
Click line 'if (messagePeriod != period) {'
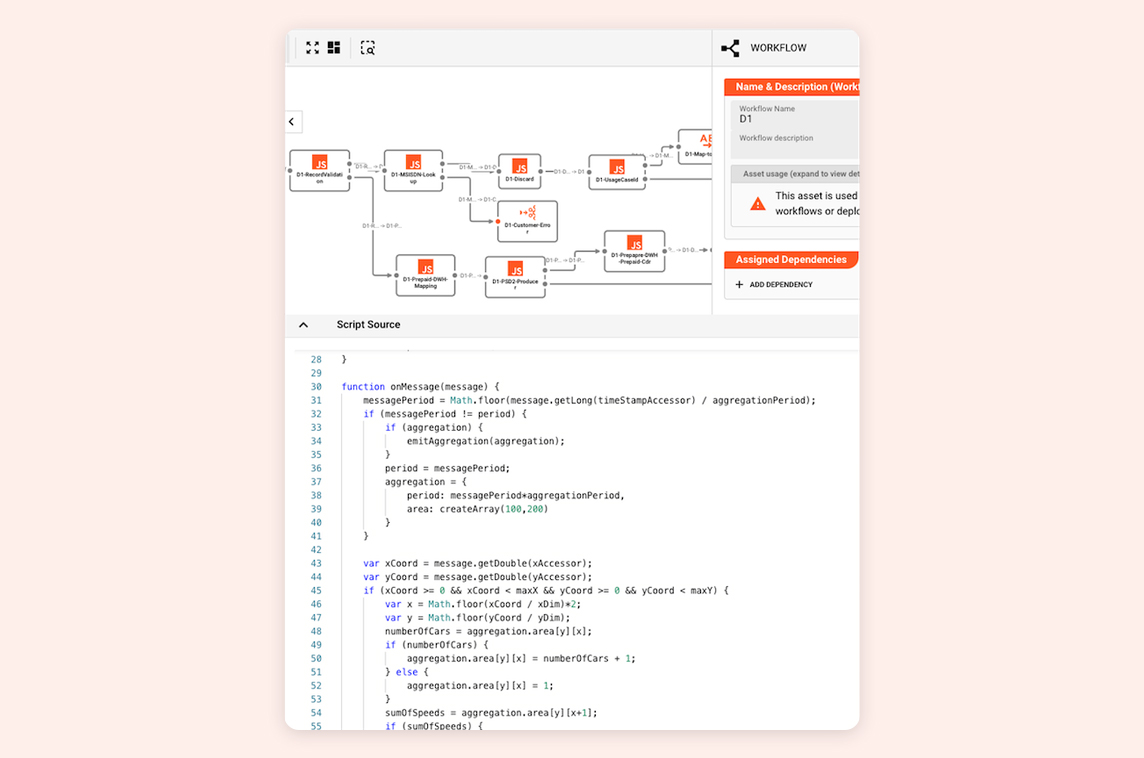point(445,414)
